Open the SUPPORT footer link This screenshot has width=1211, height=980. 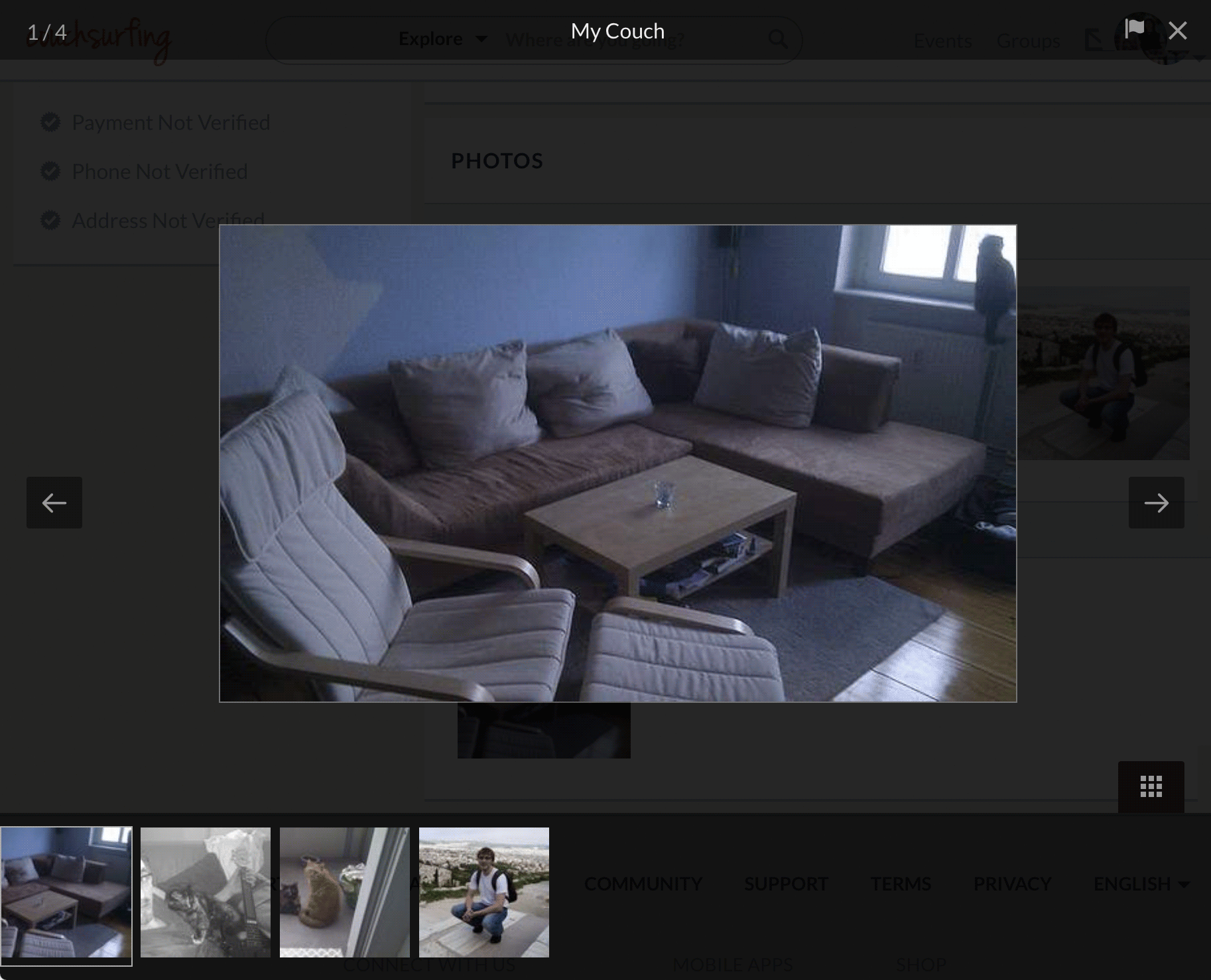point(786,884)
